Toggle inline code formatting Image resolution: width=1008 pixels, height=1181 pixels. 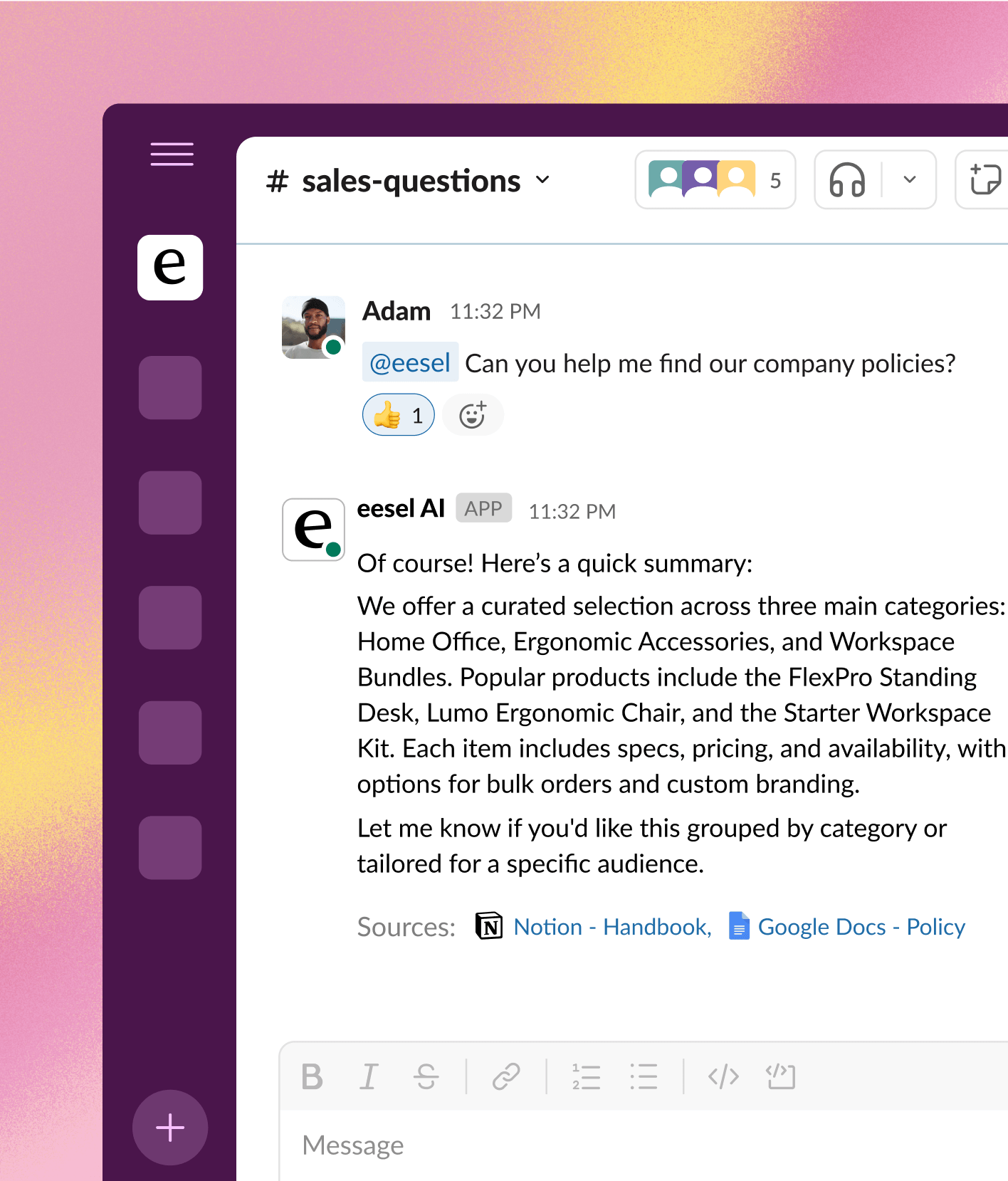coord(723,1076)
